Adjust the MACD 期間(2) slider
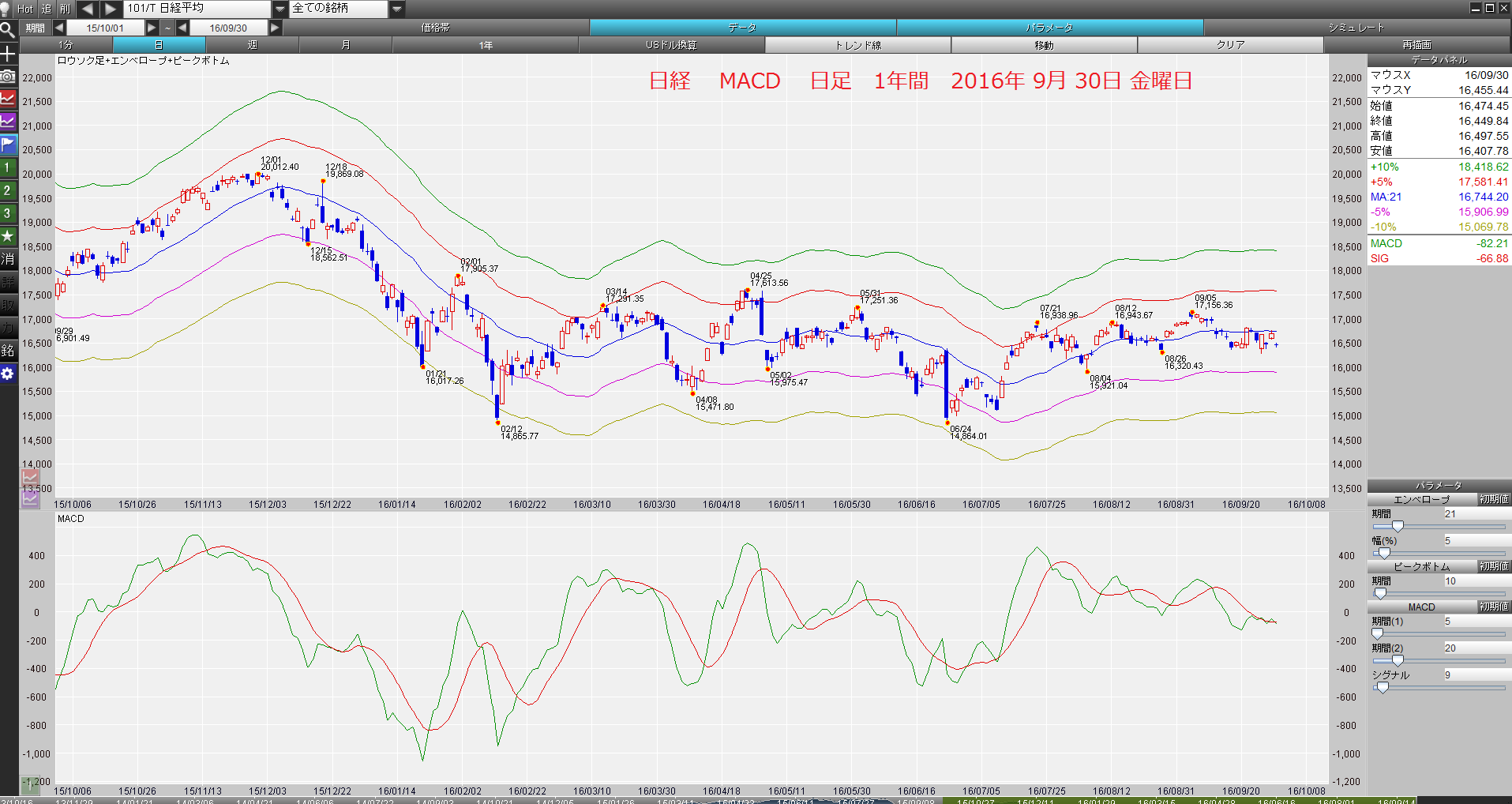 point(1398,661)
